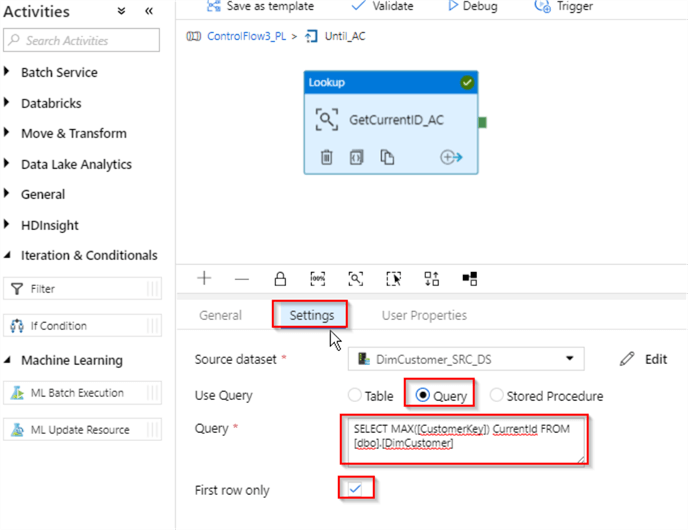688x530 pixels.
Task: Click the ML Batch Execution flask icon
Action: click(x=17, y=393)
